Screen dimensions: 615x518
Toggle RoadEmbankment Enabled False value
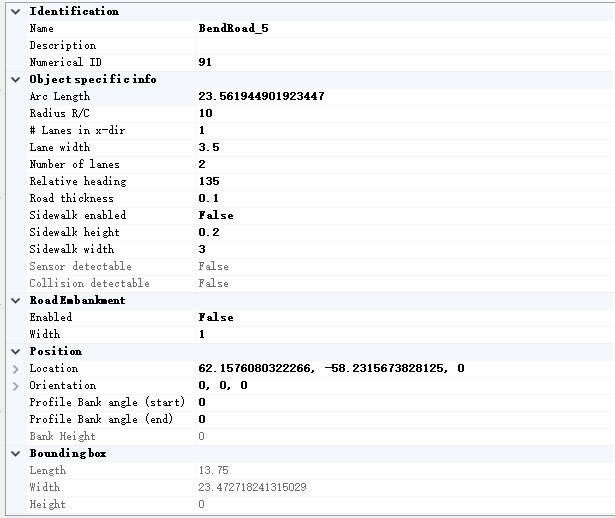tap(216, 317)
